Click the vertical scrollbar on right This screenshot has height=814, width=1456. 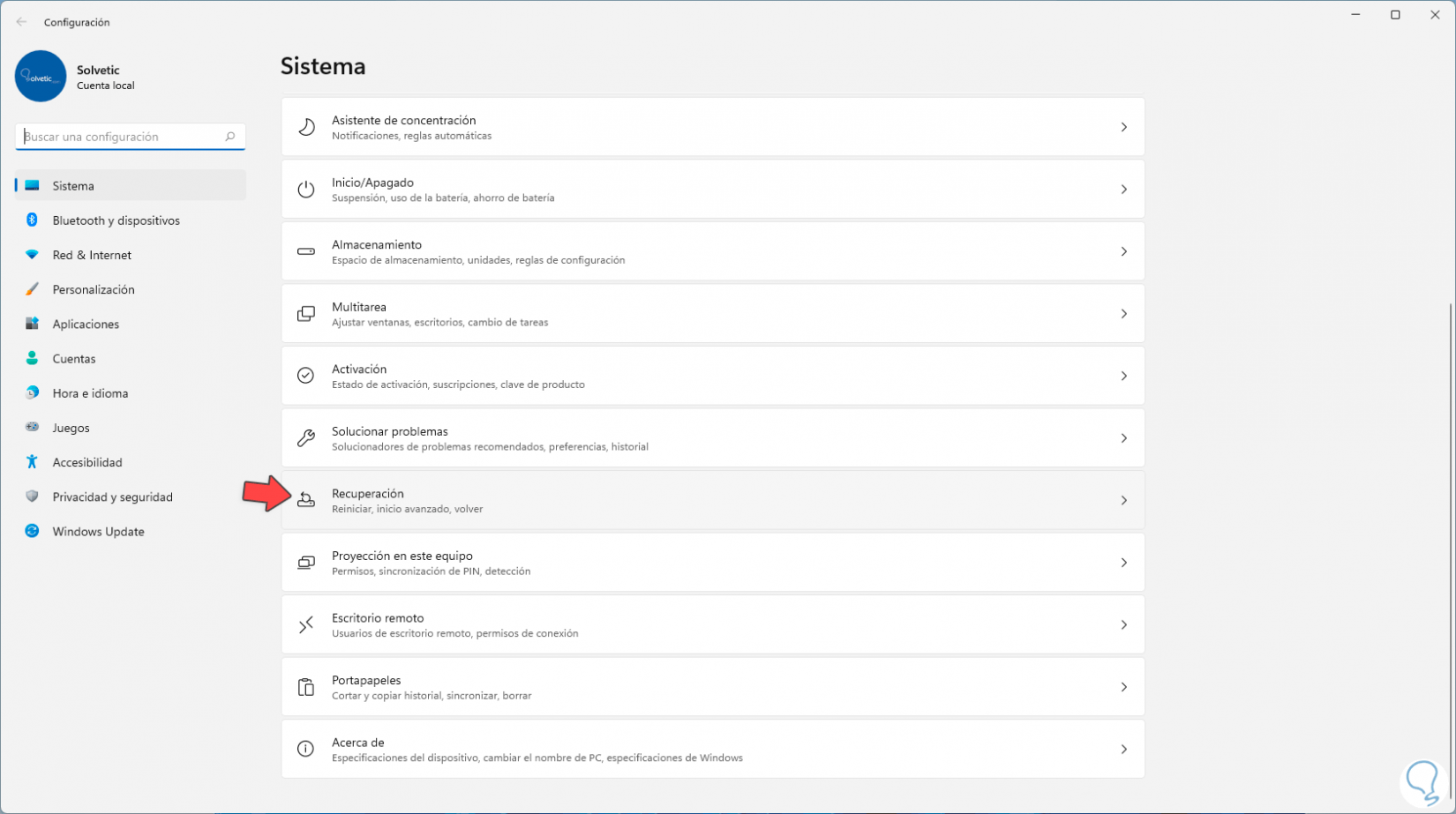tap(1450, 529)
